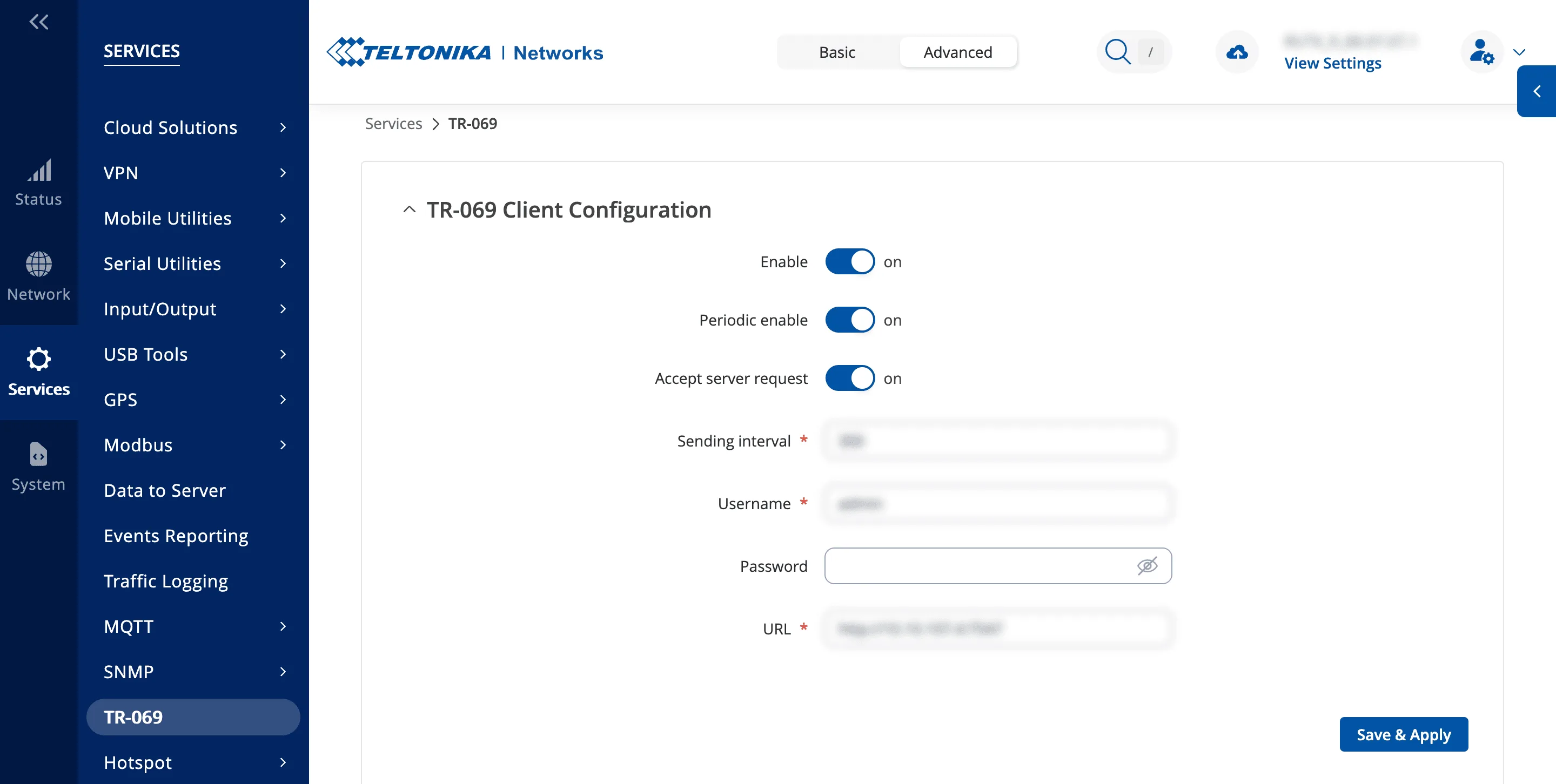
Task: Open the user account dropdown arrow
Action: pyautogui.click(x=1519, y=52)
